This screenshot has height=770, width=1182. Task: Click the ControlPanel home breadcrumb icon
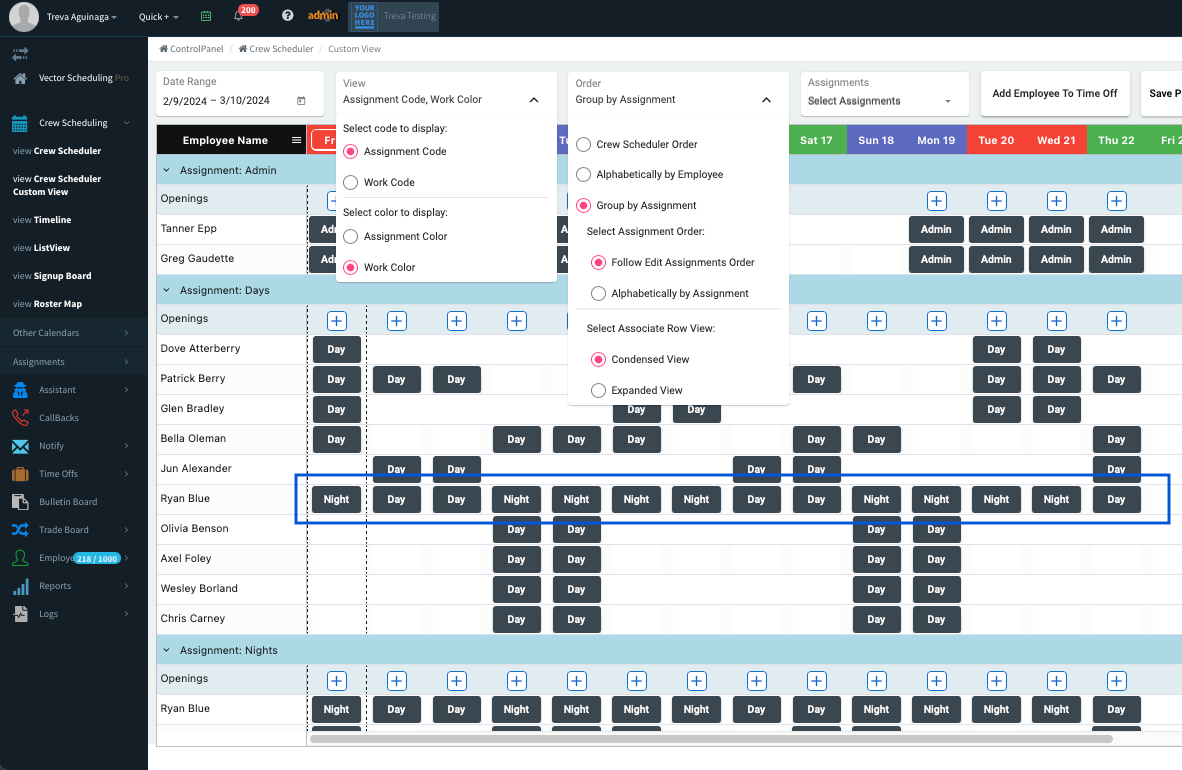pos(164,48)
